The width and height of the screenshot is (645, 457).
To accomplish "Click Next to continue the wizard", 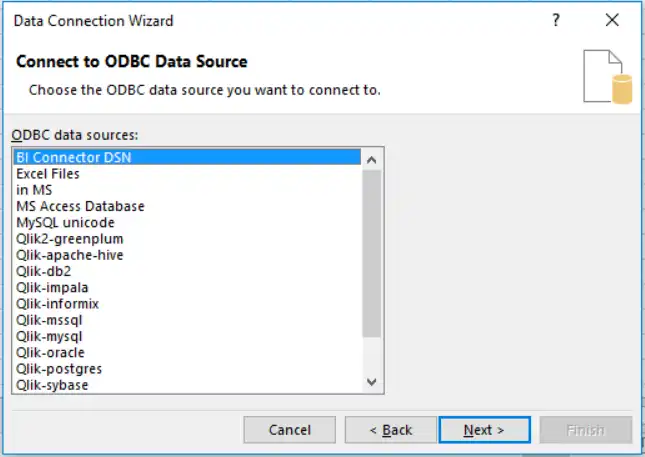I will click(x=484, y=430).
